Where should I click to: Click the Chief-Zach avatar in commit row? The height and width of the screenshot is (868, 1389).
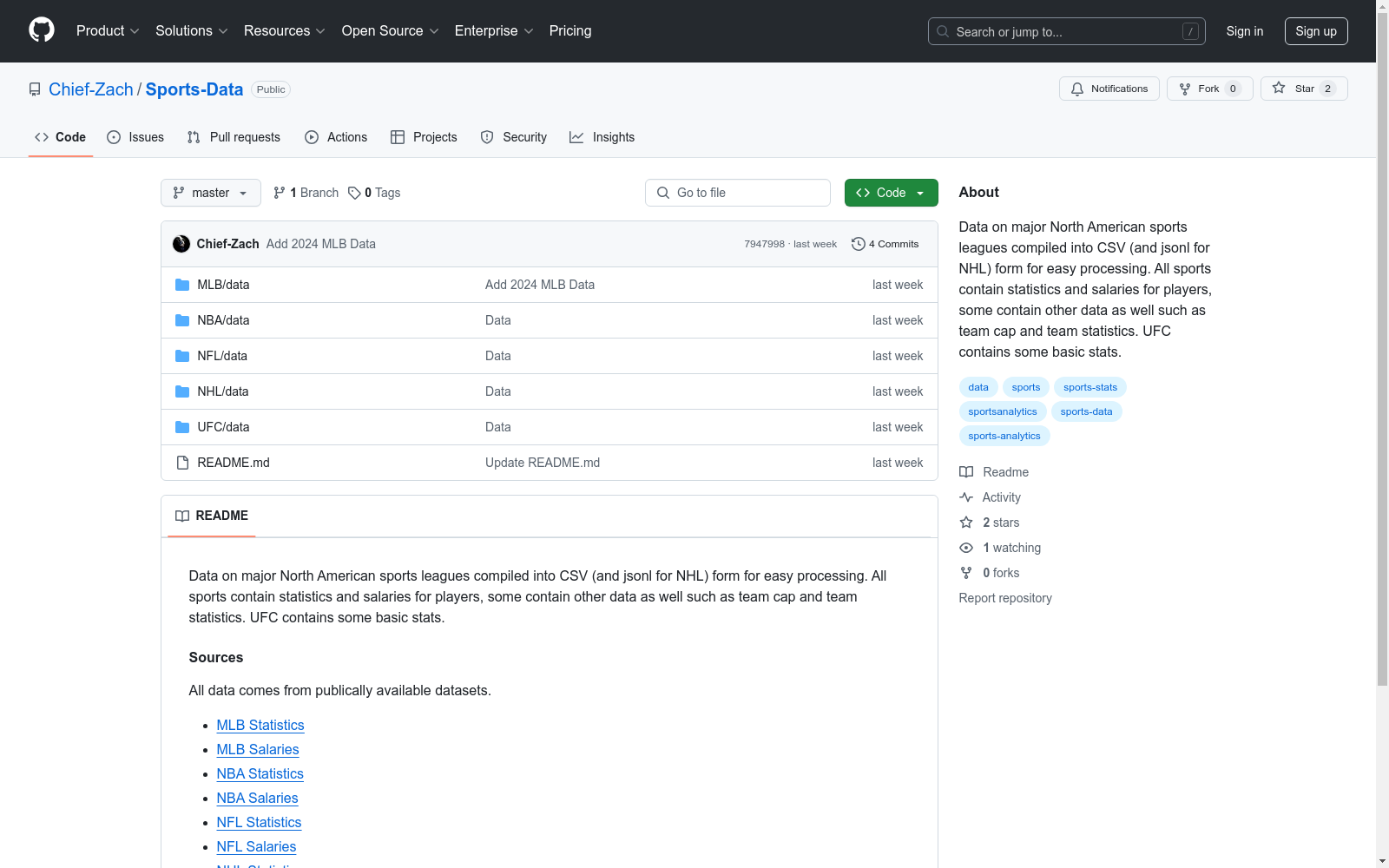point(181,244)
